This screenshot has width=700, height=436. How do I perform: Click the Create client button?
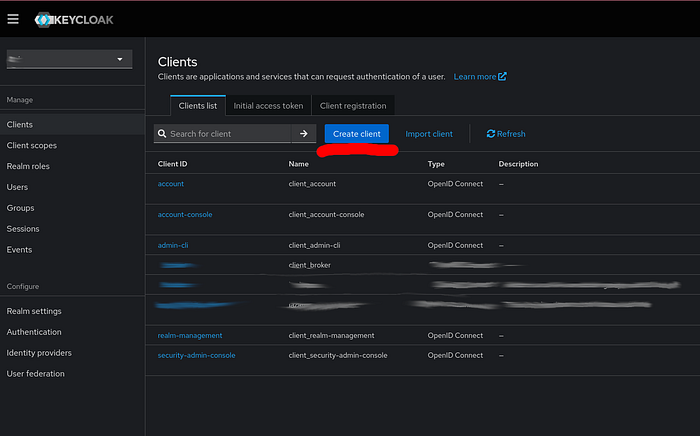pos(357,133)
